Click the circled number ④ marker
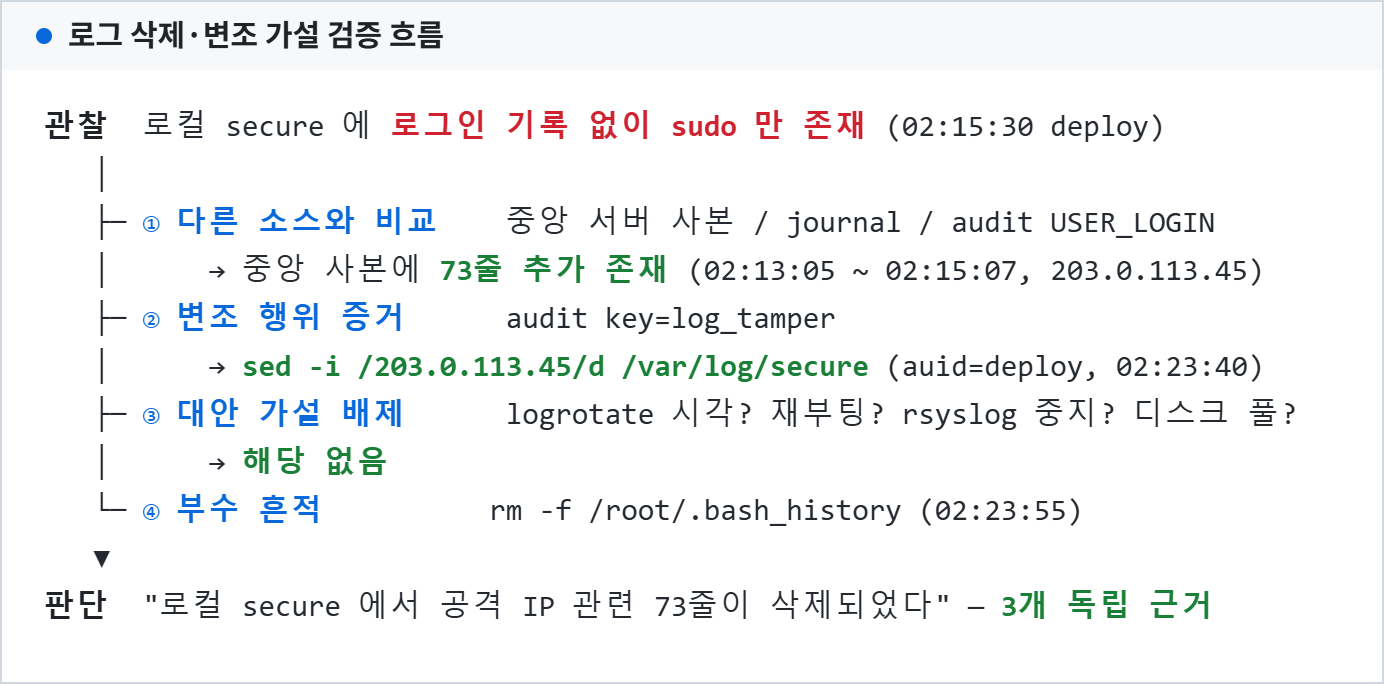The image size is (1384, 684). tap(151, 511)
